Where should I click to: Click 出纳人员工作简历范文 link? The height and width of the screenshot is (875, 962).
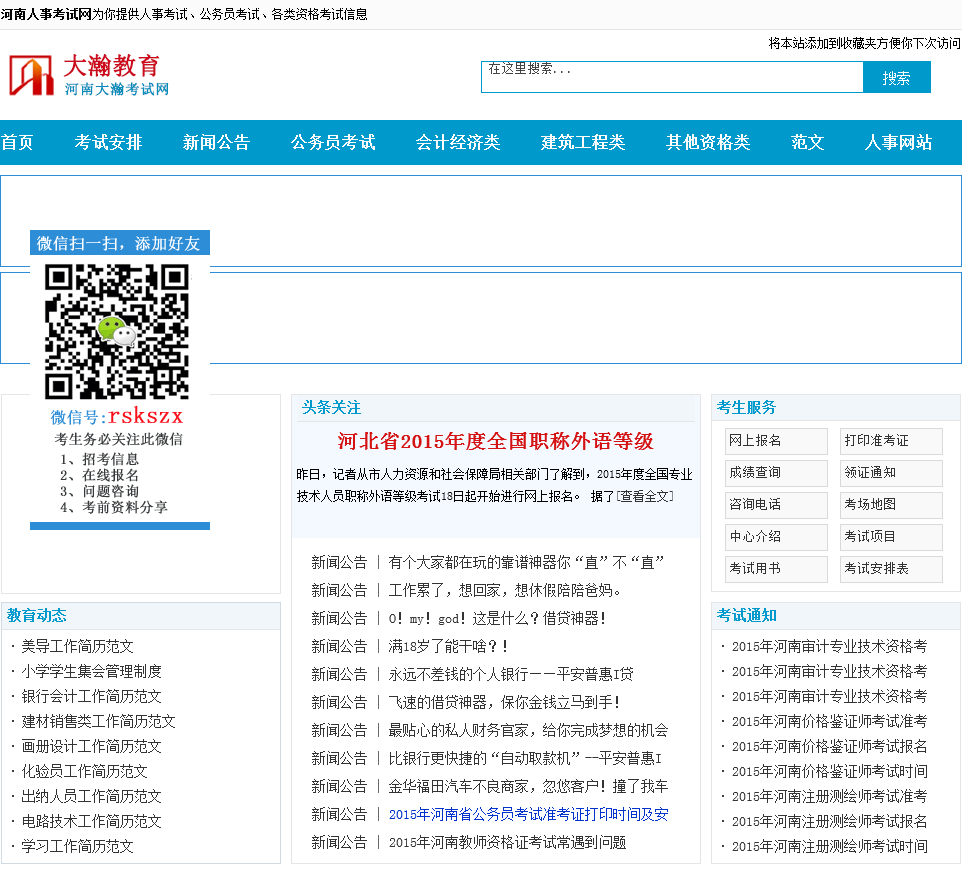click(x=91, y=796)
